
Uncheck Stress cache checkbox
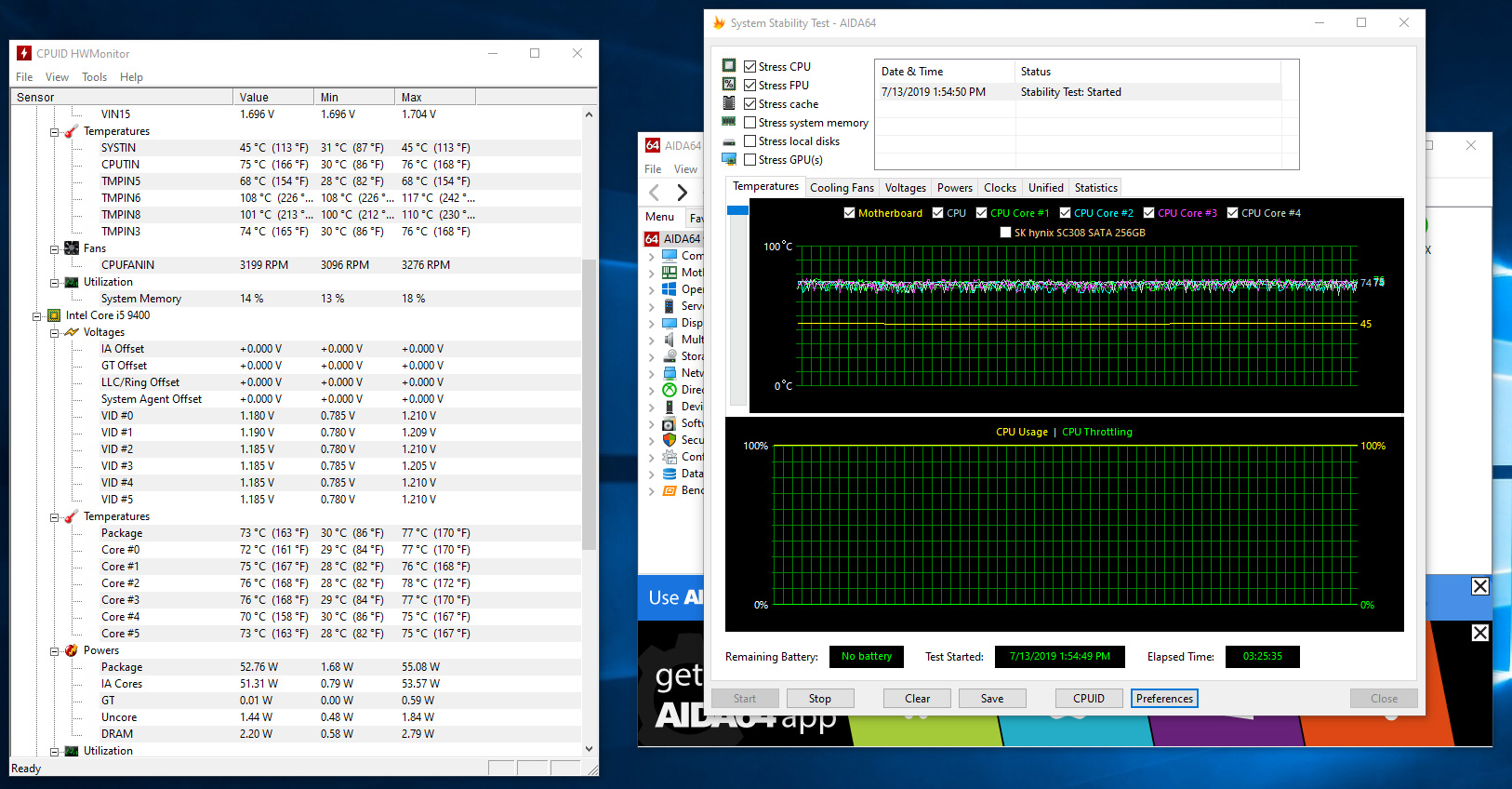[x=749, y=103]
